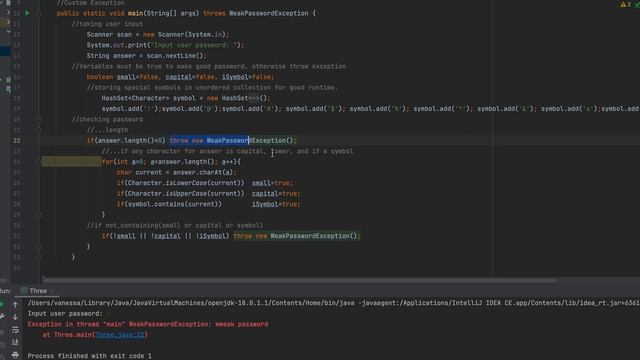
Task: Click the symbol.add chain on line 19
Action: coord(370,109)
